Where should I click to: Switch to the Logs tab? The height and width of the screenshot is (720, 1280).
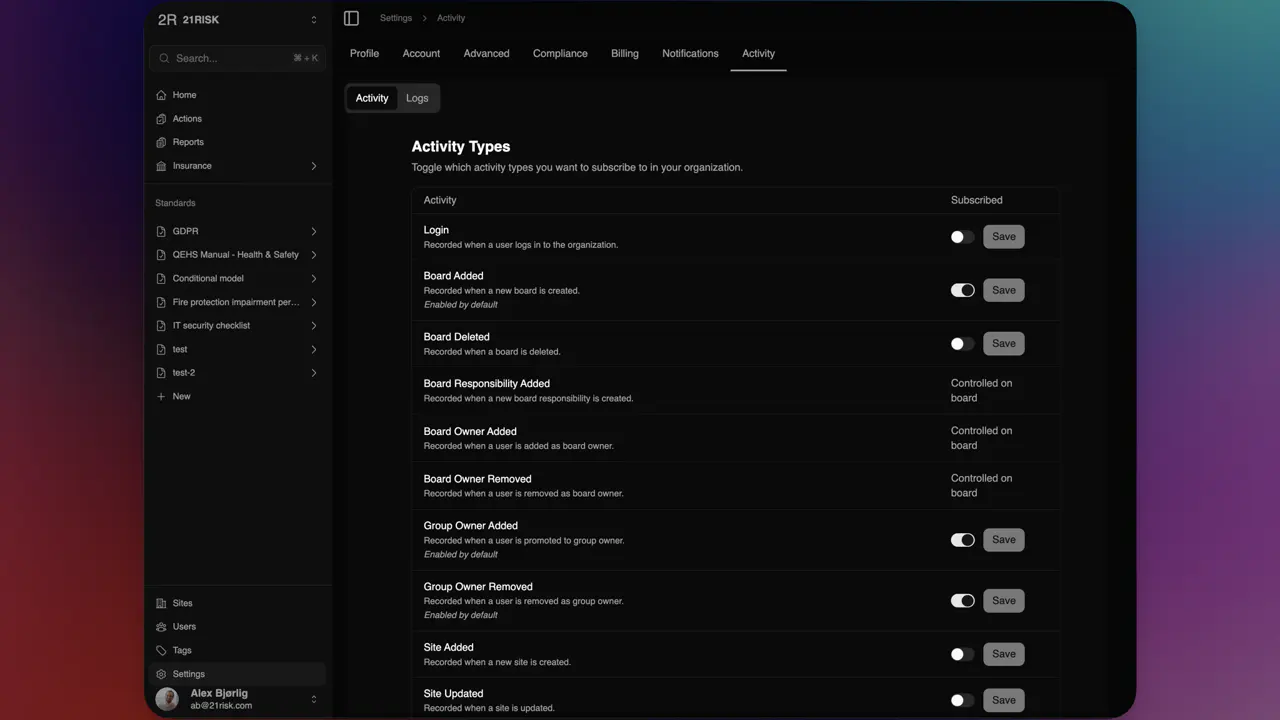[417, 98]
